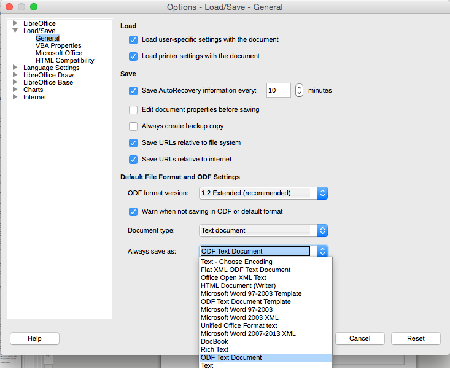This screenshot has height=368, width=450.
Task: Choose ODF Text Document Template
Action: point(266,301)
